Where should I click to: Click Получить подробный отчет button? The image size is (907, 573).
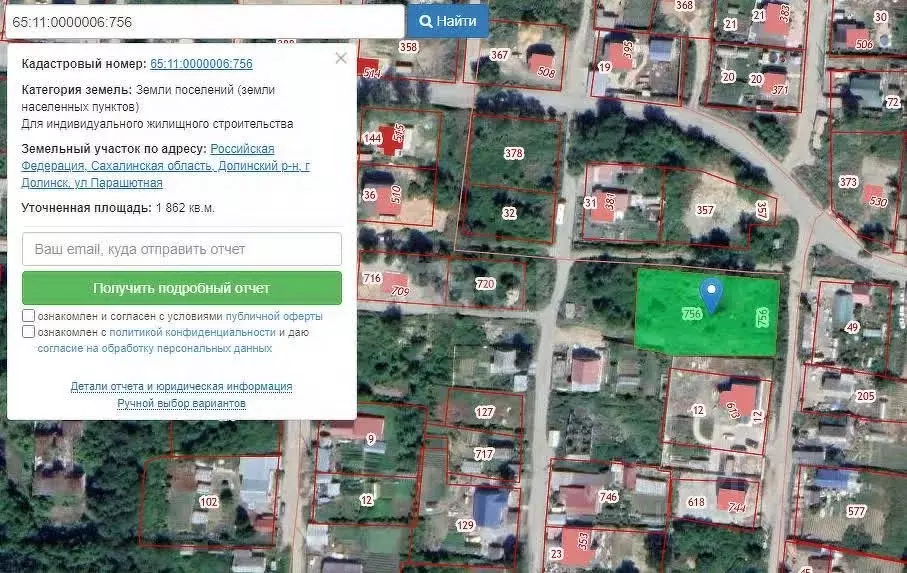coord(182,288)
